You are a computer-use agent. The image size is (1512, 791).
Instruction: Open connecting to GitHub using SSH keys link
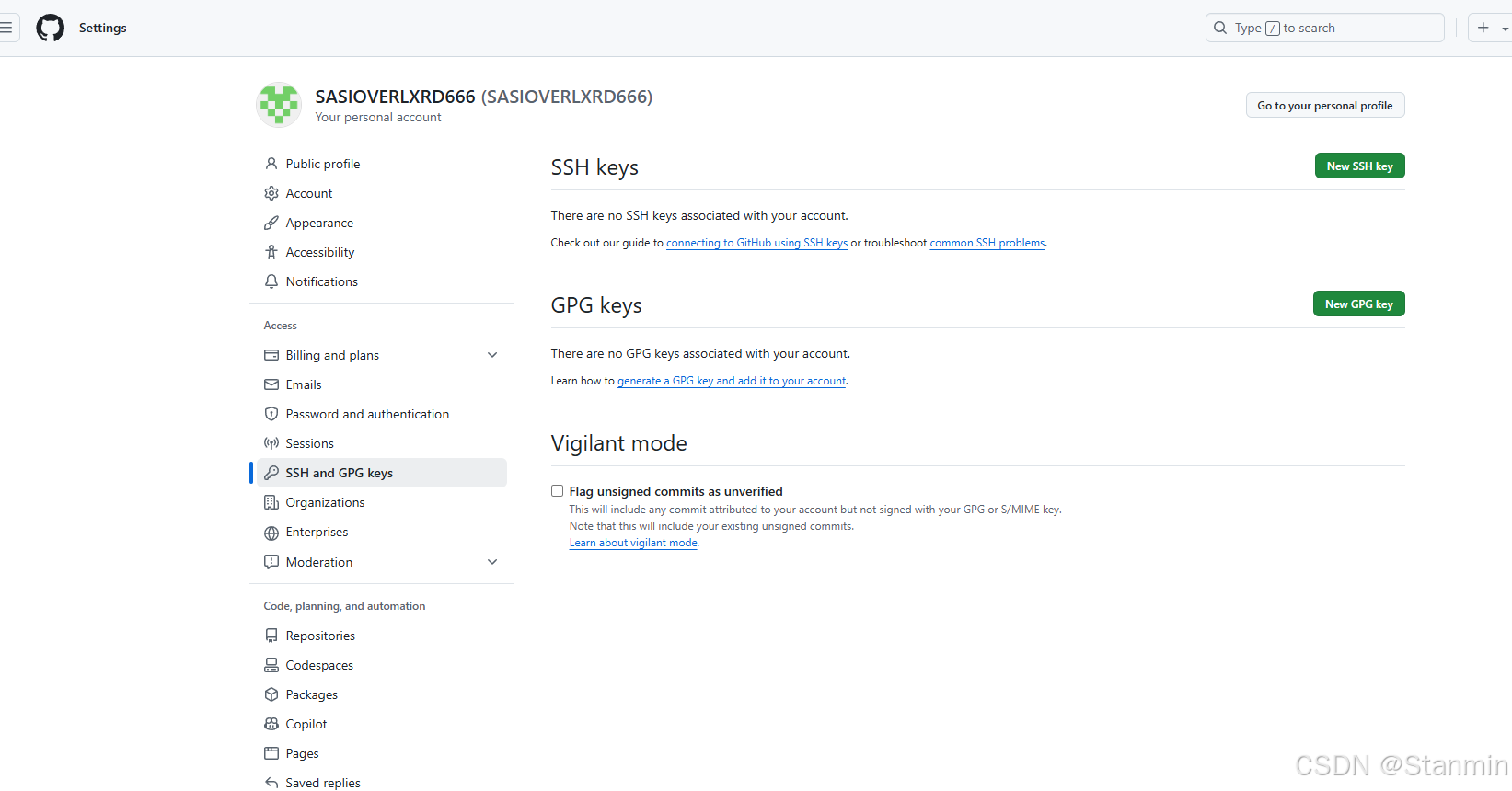[756, 243]
